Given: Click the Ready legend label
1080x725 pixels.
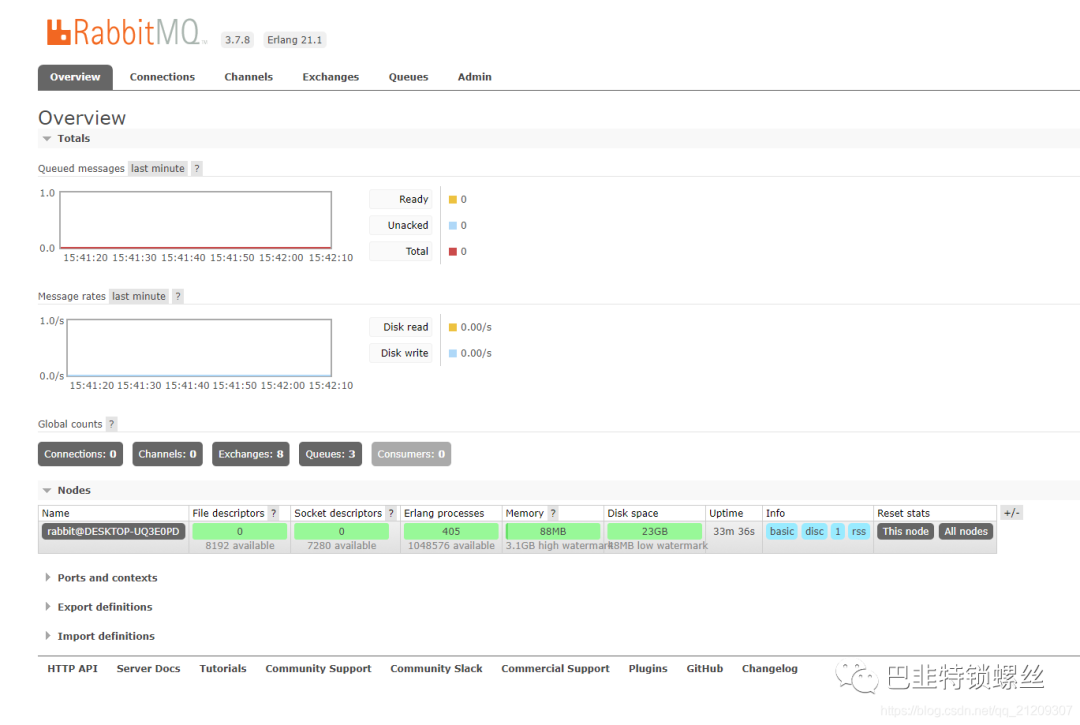Looking at the screenshot, I should tap(401, 199).
